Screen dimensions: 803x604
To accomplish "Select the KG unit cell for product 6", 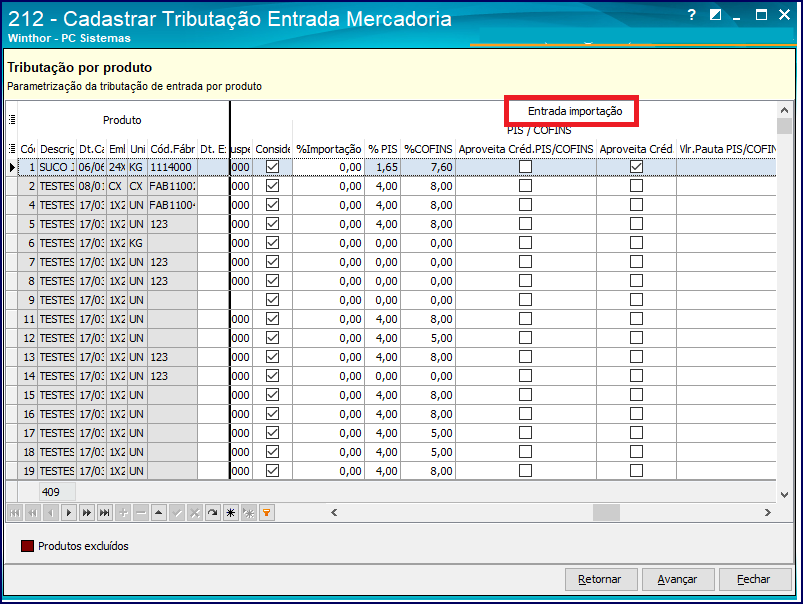I will click(x=137, y=243).
